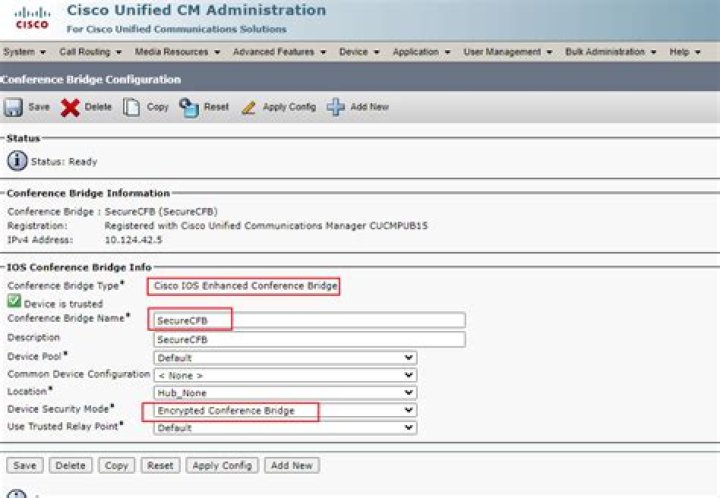Click the Save floppy disk icon in toolbar
Screen dimensions: 720x498
(14, 107)
